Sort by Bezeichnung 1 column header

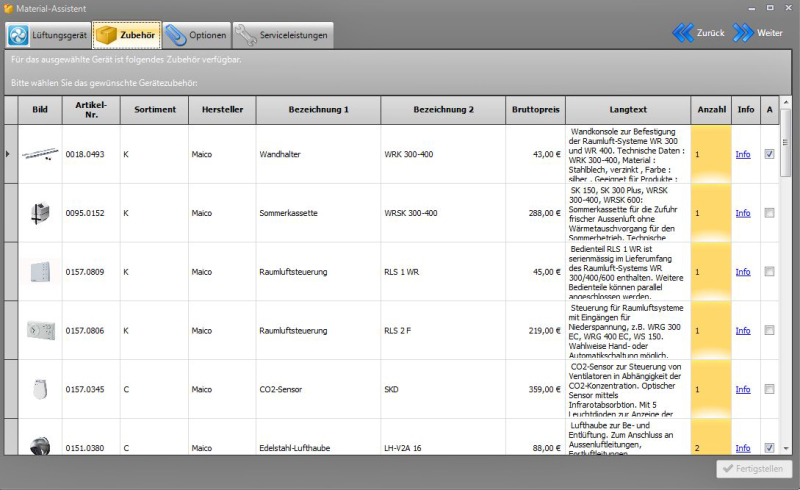318,110
